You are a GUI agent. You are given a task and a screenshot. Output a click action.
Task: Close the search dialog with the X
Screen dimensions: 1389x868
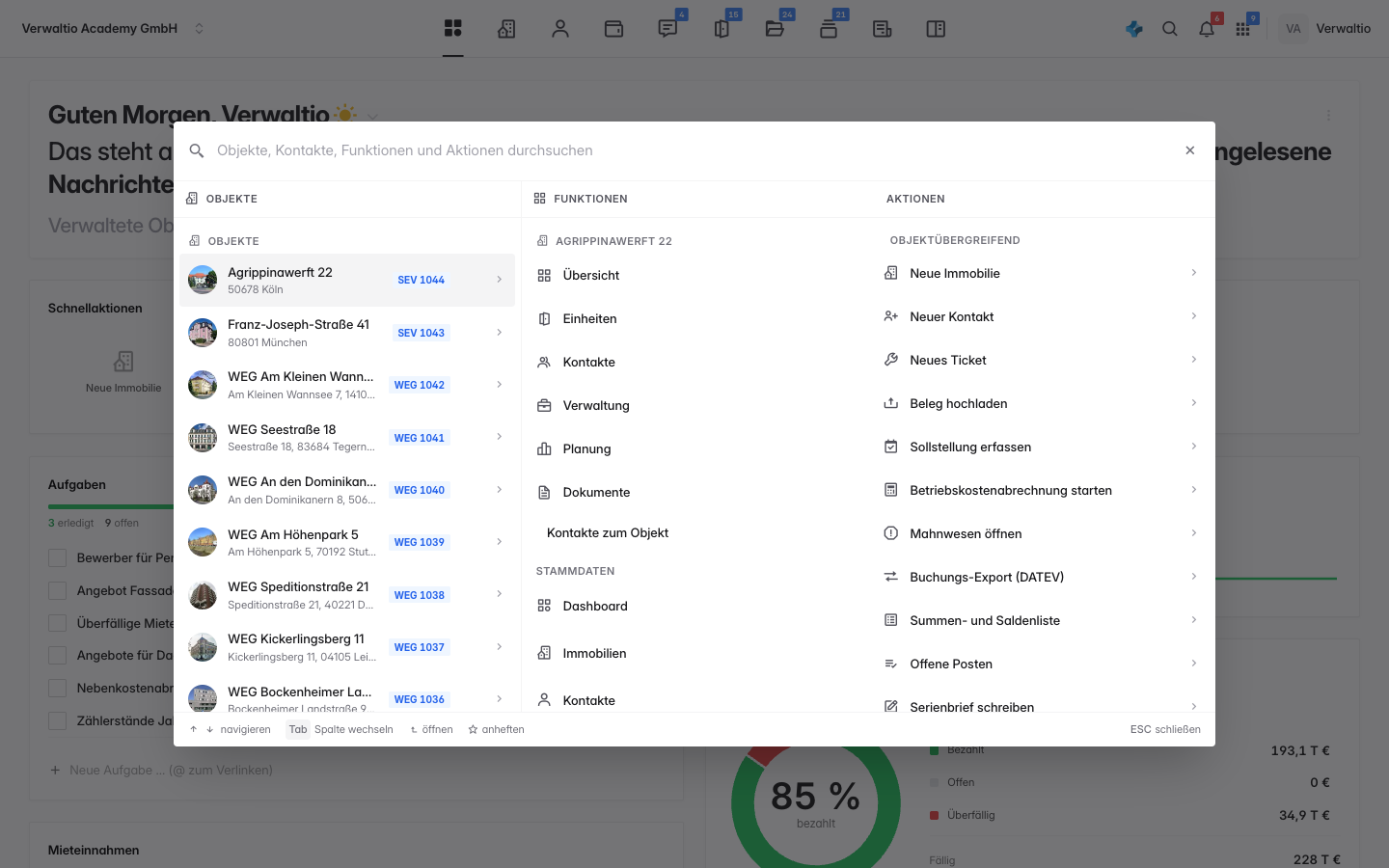tap(1190, 150)
